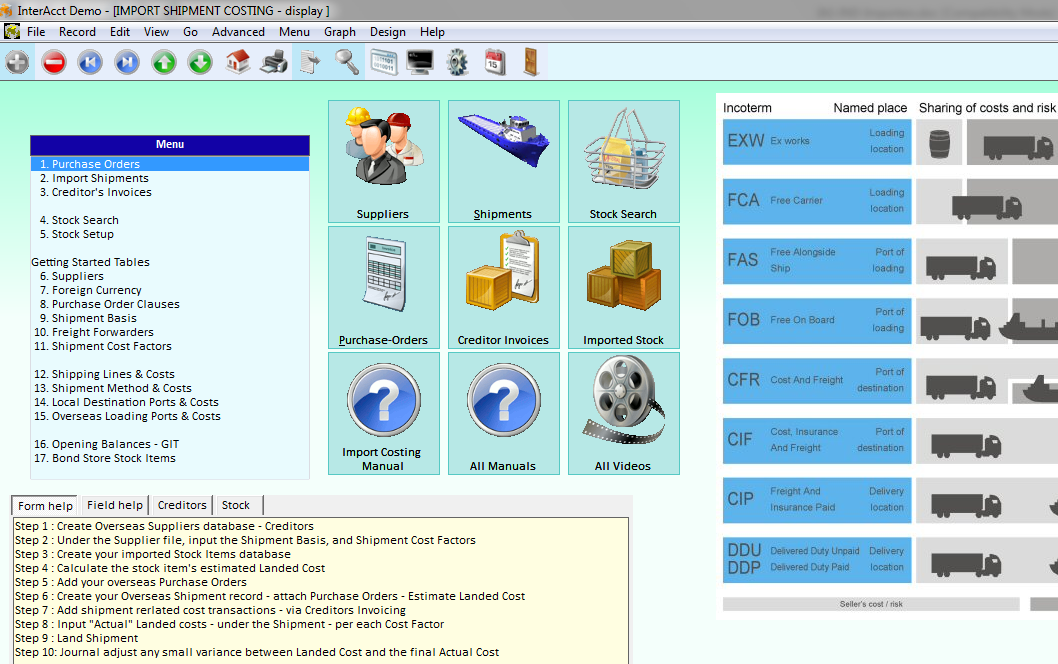Open the calendar toolbar icon

tap(495, 62)
